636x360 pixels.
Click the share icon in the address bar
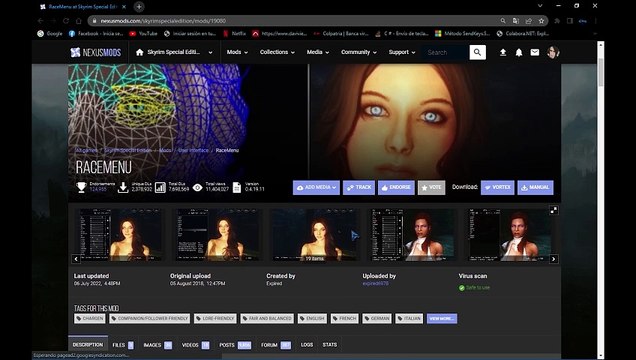529,21
